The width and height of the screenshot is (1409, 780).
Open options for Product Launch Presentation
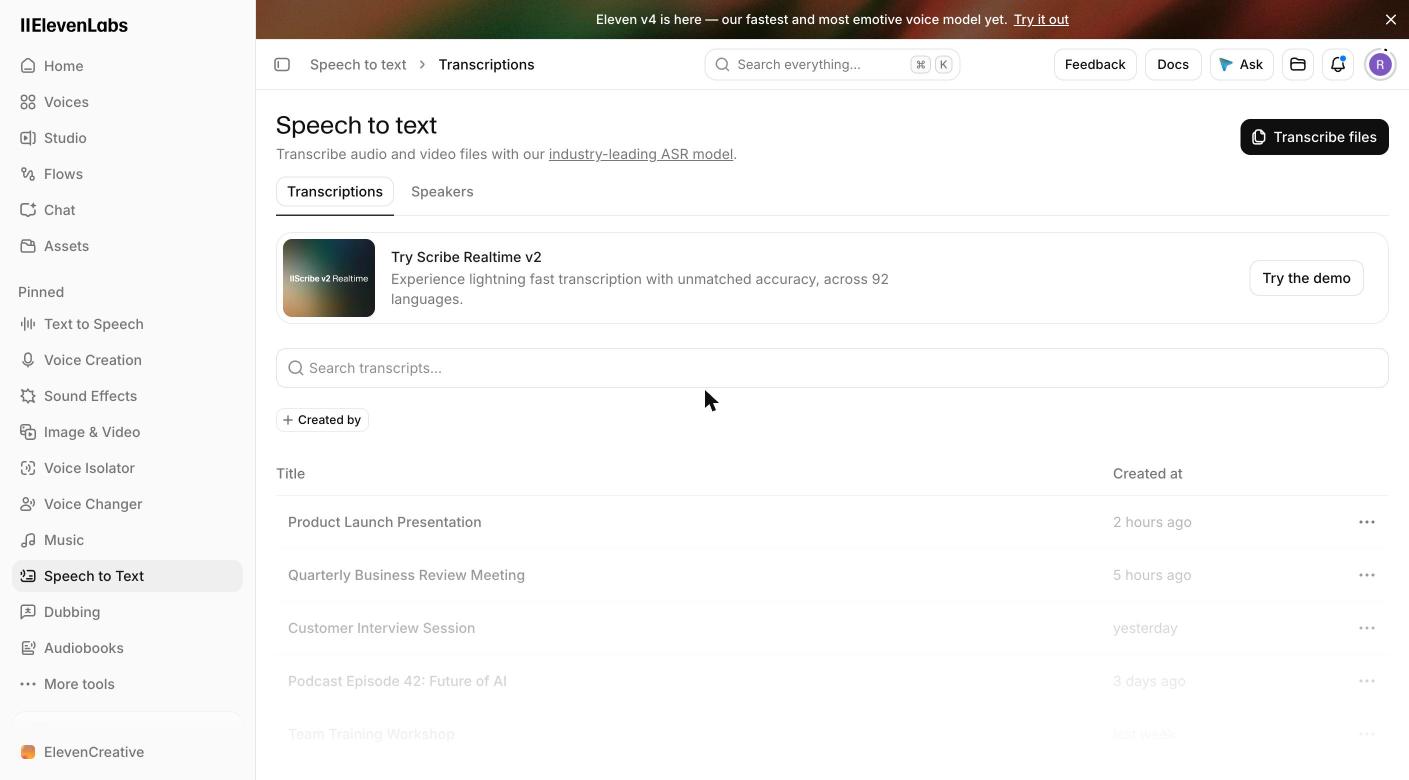click(1366, 522)
